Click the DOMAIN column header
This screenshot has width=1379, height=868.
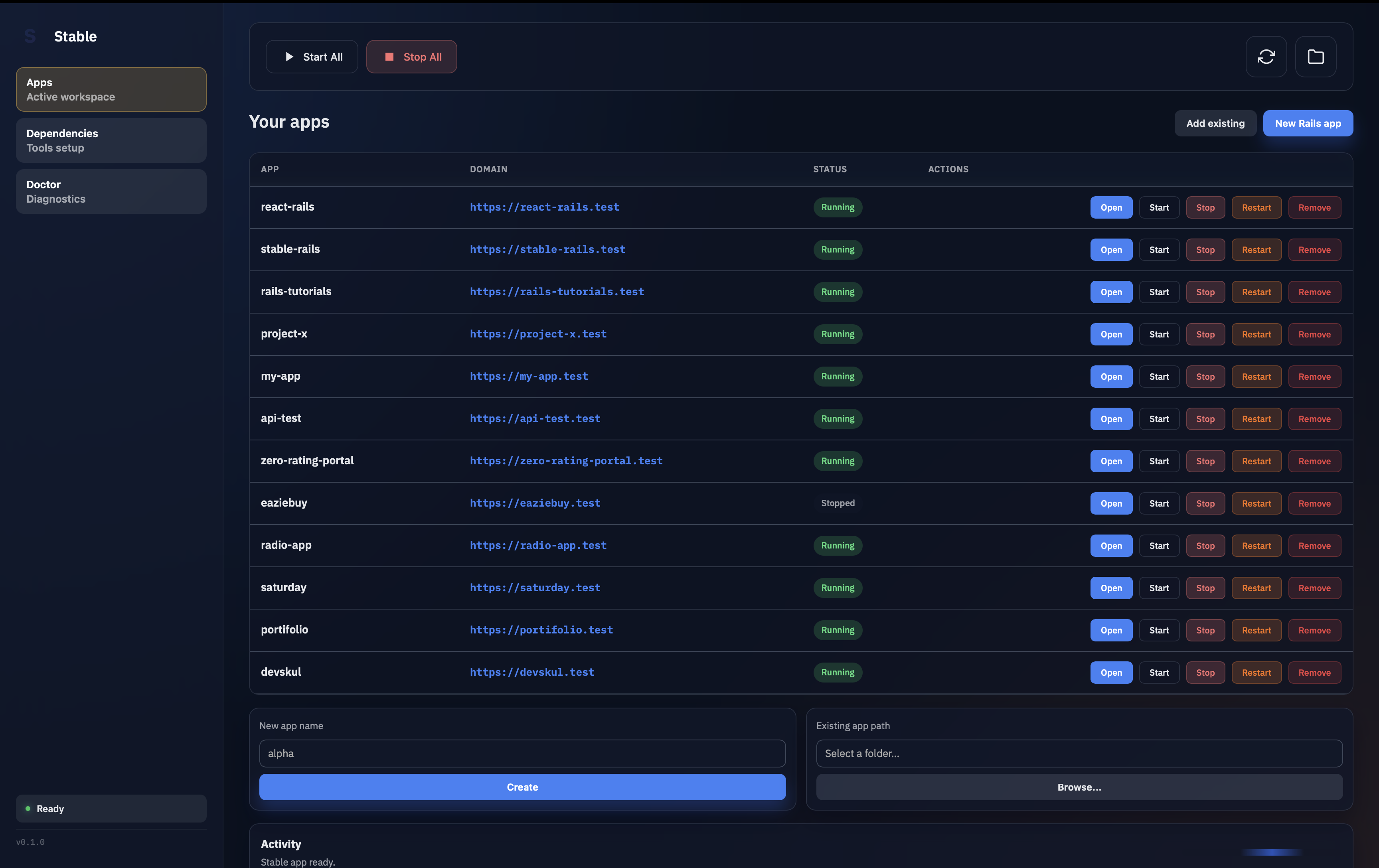[x=488, y=169]
